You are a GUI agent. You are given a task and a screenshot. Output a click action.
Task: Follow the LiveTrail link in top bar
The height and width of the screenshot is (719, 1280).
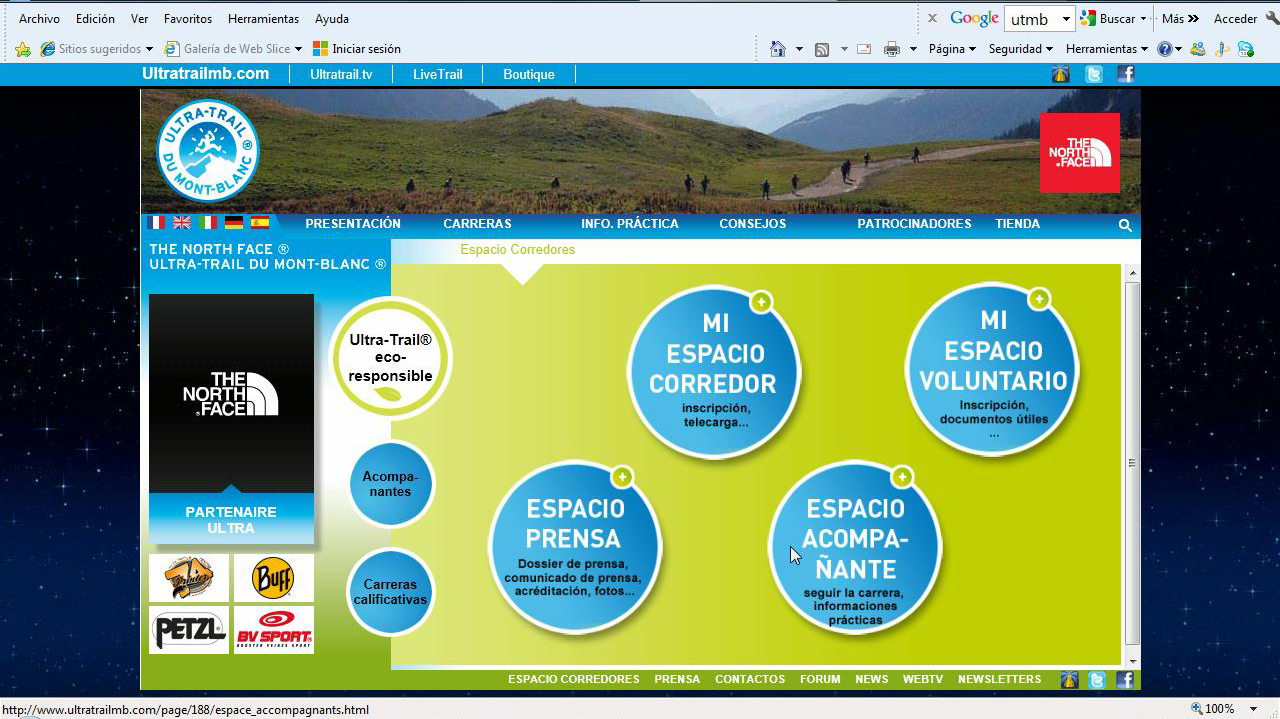tap(437, 74)
